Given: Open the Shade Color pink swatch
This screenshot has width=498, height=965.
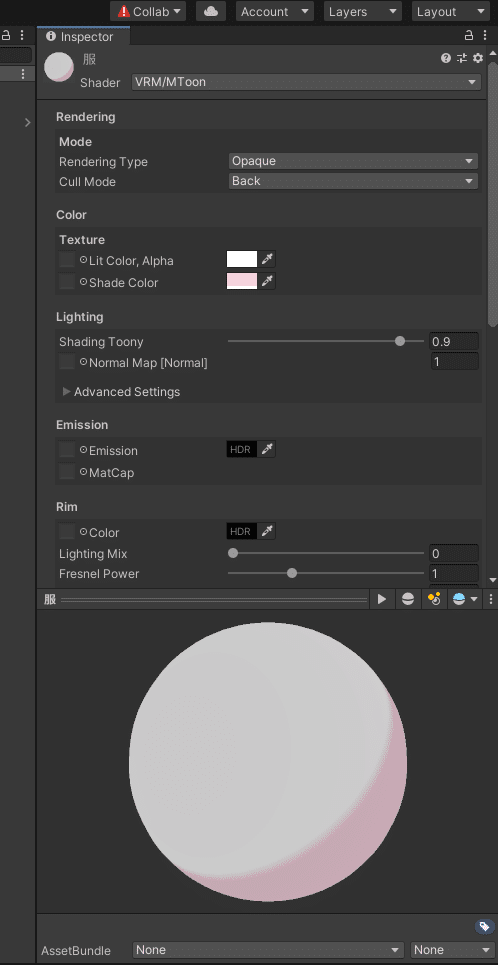Looking at the screenshot, I should click(242, 281).
